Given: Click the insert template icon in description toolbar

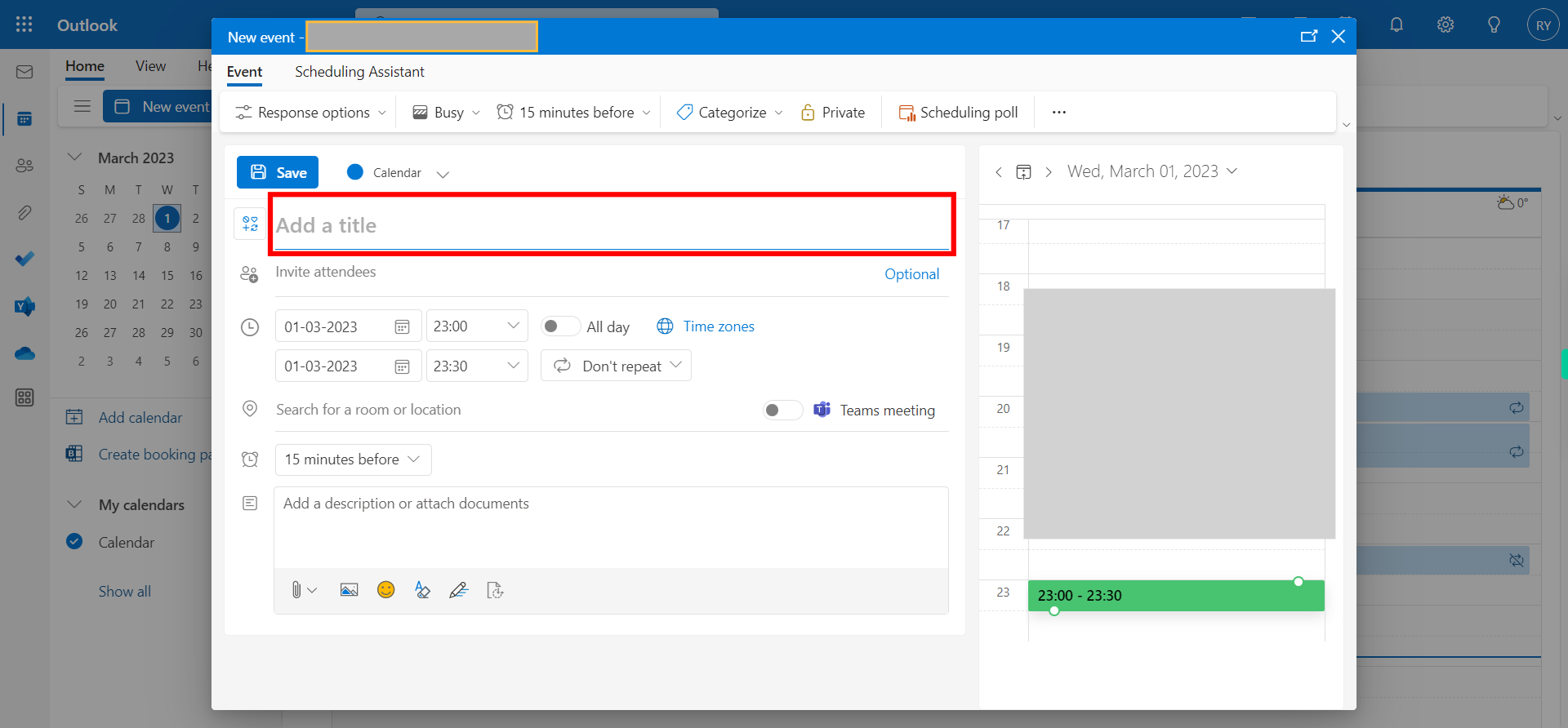Looking at the screenshot, I should (495, 590).
